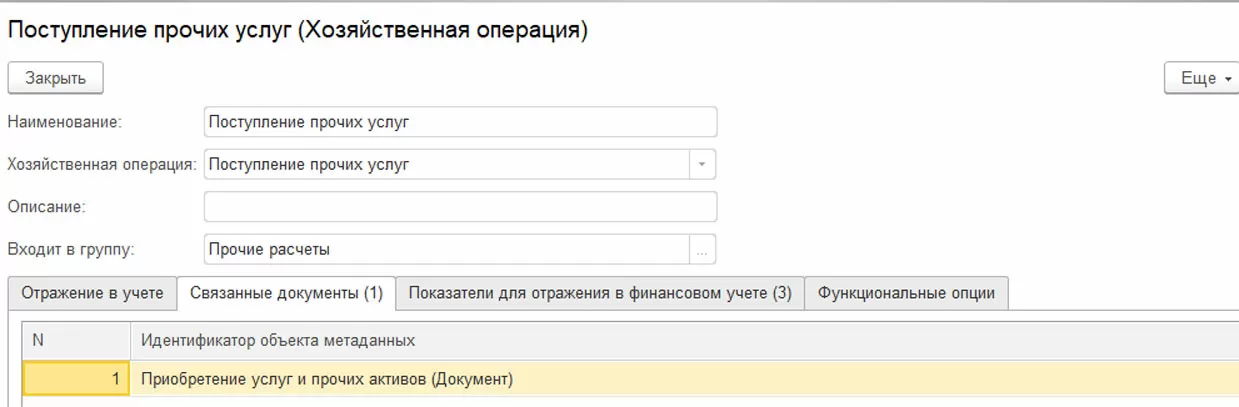
Task: Click the Входит в группу field
Action: (446, 249)
